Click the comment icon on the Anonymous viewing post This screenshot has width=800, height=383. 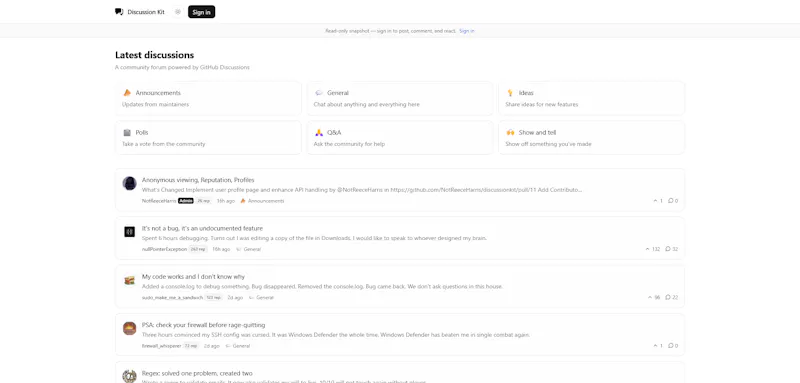tap(670, 201)
